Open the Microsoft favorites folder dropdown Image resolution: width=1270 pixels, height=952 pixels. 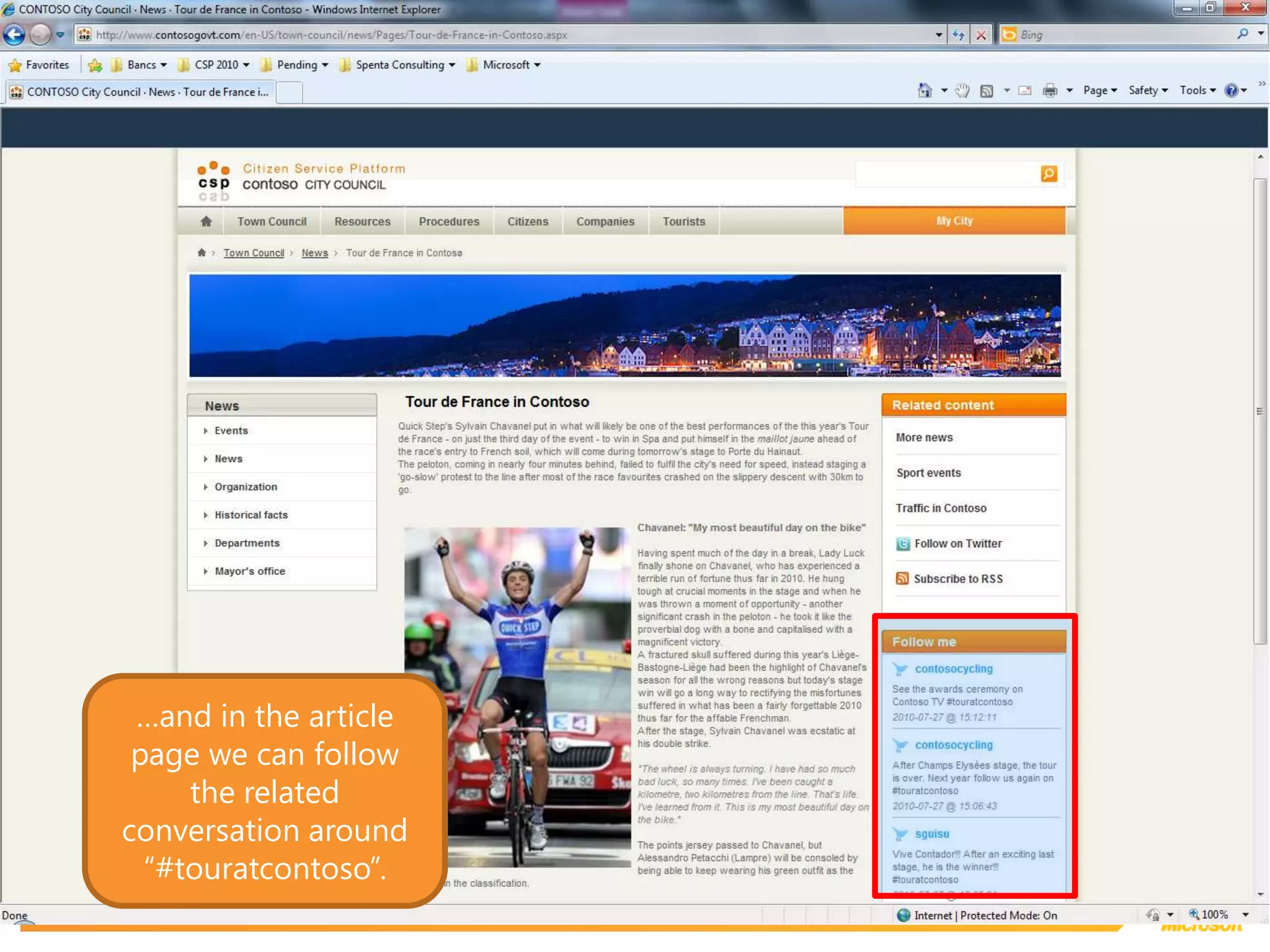(x=504, y=65)
